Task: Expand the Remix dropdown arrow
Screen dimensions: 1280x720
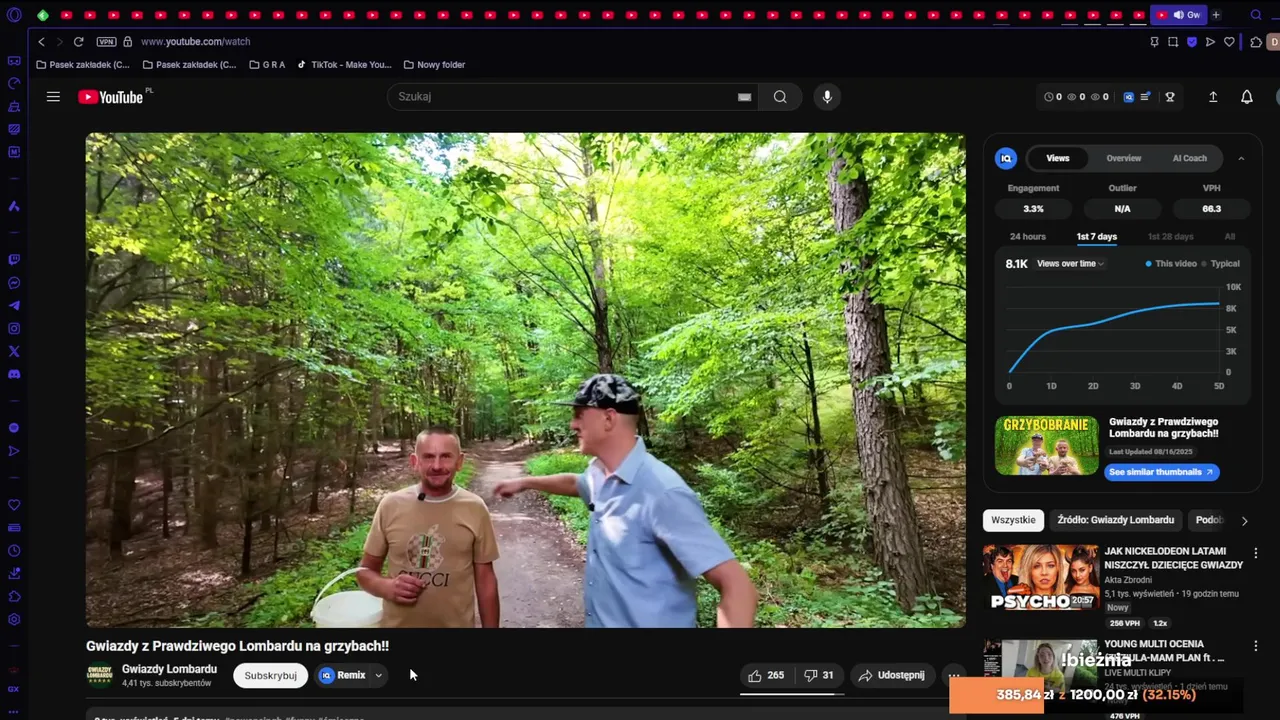Action: click(x=378, y=675)
